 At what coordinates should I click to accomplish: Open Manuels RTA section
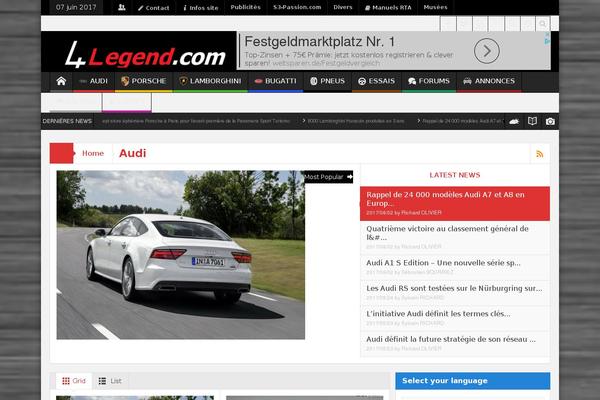(x=388, y=8)
